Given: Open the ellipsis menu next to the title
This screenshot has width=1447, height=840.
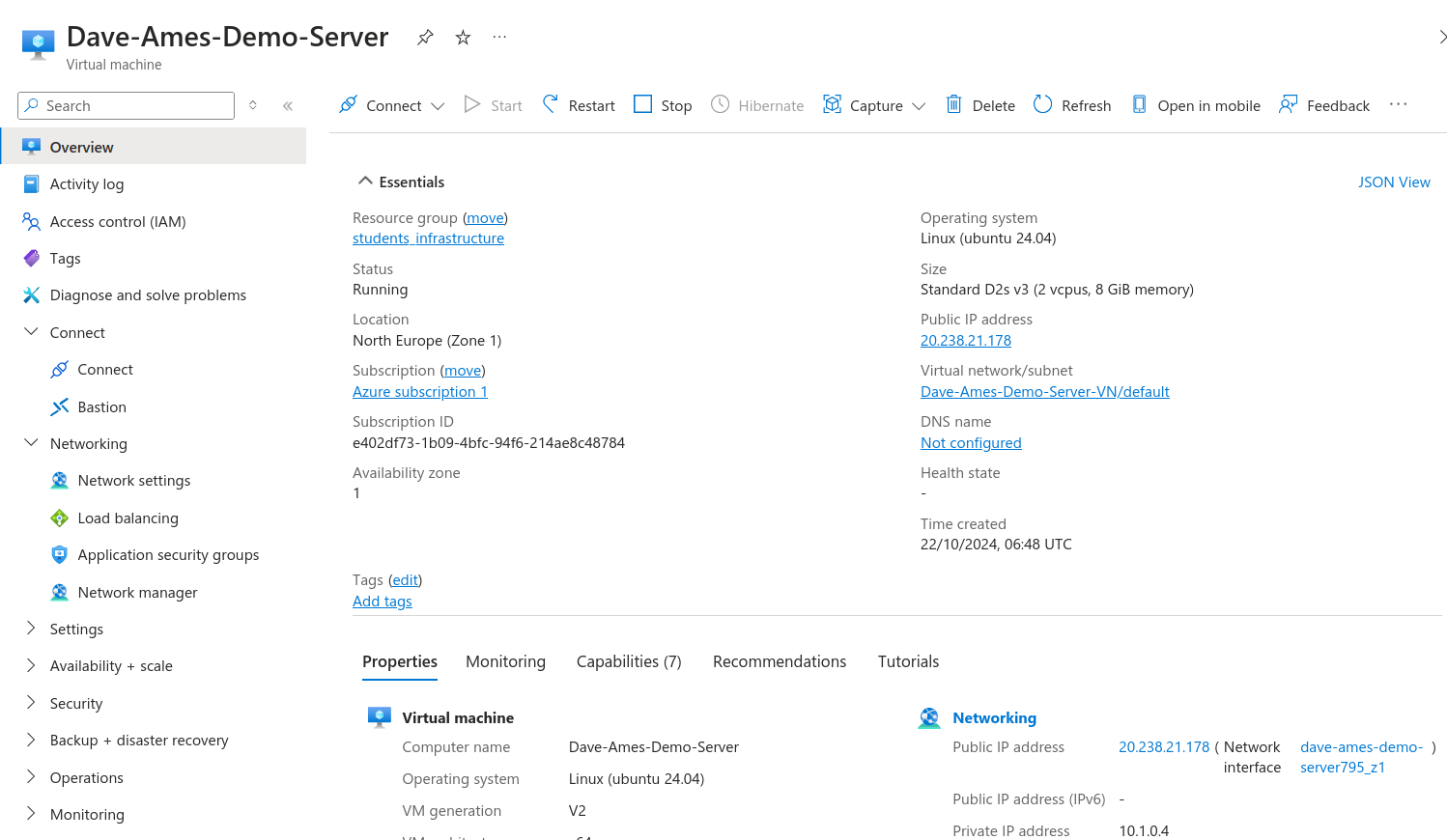Looking at the screenshot, I should [499, 38].
